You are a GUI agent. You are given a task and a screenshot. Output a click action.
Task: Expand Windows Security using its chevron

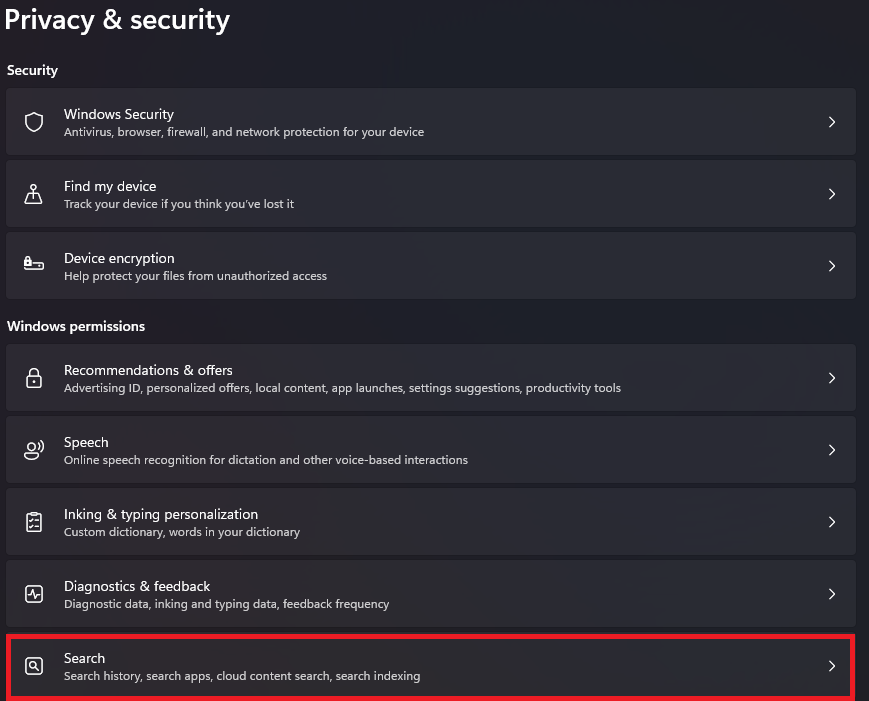pos(832,122)
